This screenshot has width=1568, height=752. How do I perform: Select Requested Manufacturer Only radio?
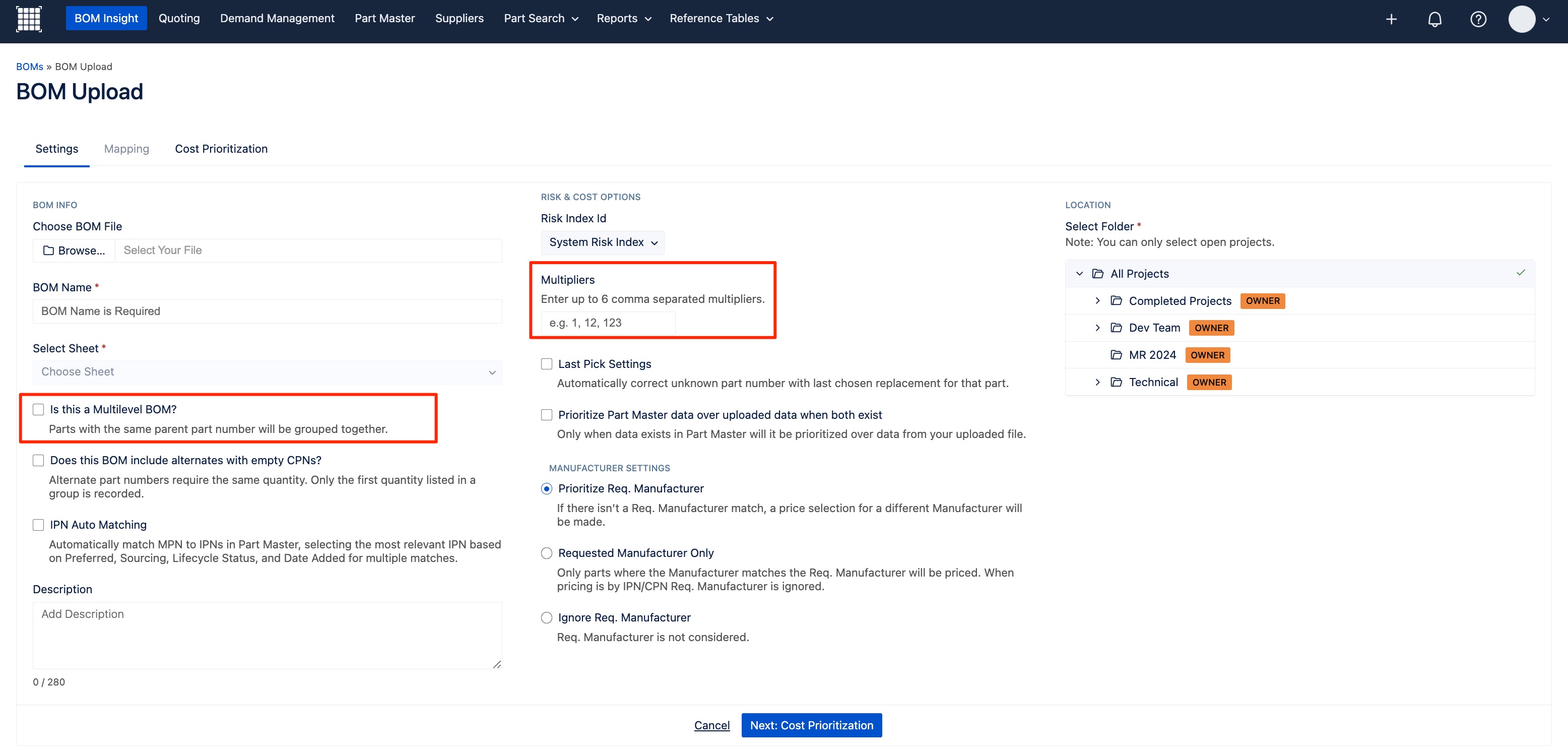[547, 553]
